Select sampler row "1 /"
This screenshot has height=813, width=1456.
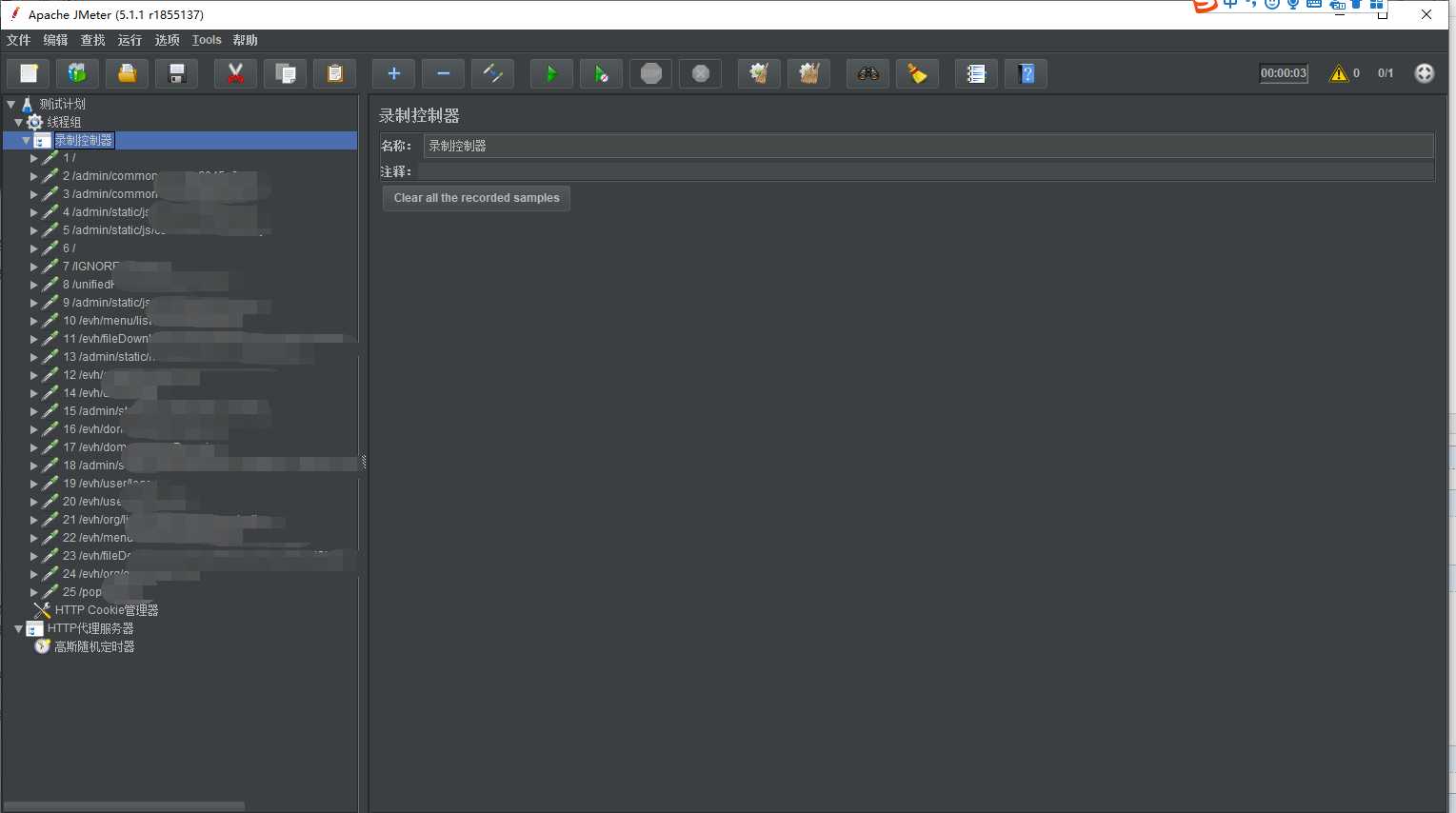pos(70,158)
